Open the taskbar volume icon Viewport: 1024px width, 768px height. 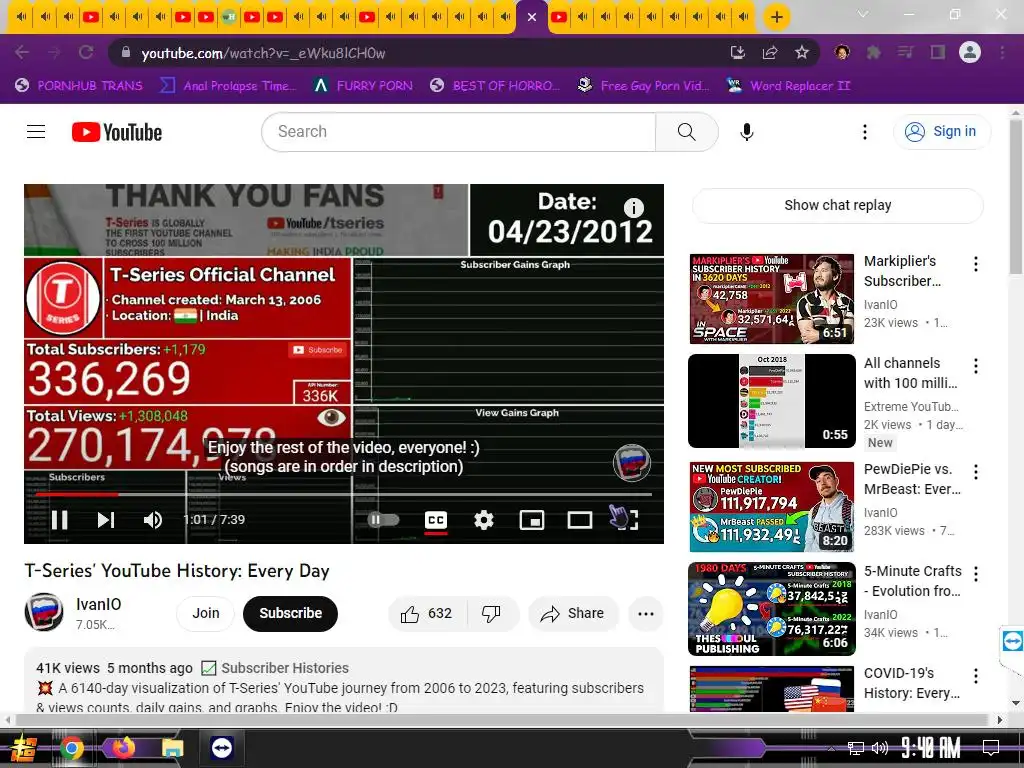(880, 748)
